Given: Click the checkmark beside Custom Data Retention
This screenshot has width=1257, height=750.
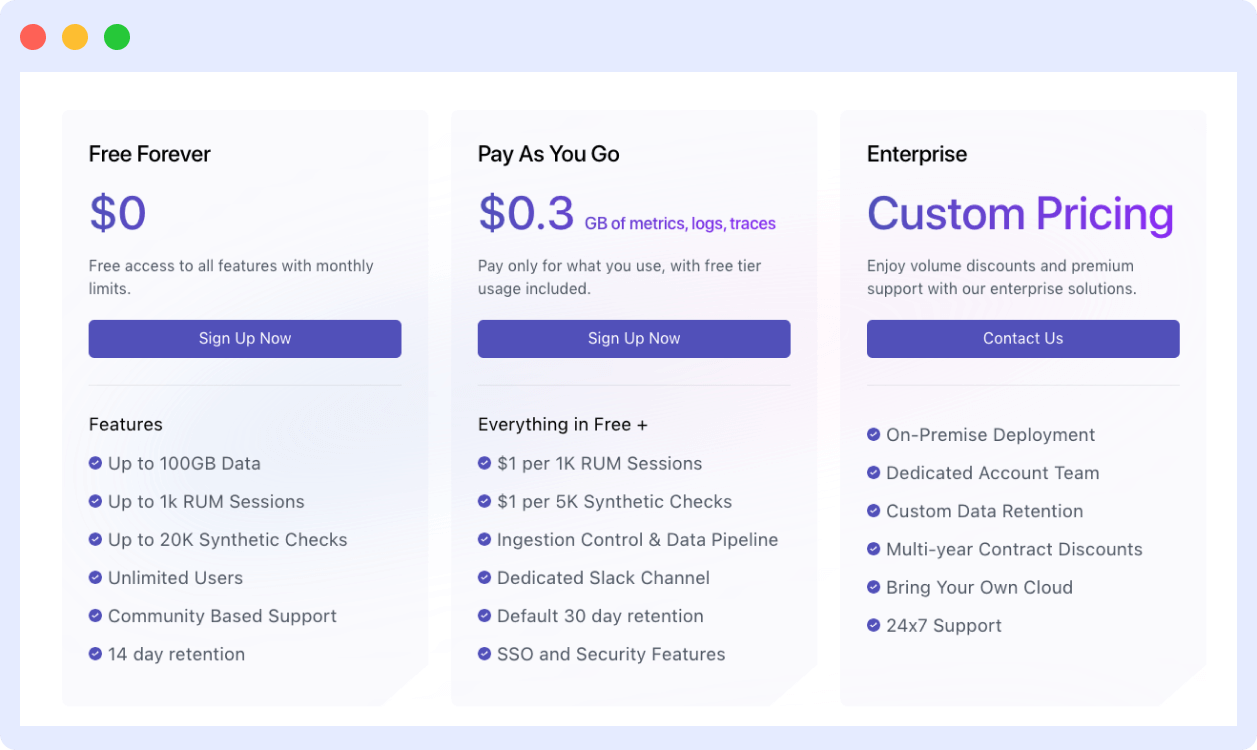Looking at the screenshot, I should 873,511.
